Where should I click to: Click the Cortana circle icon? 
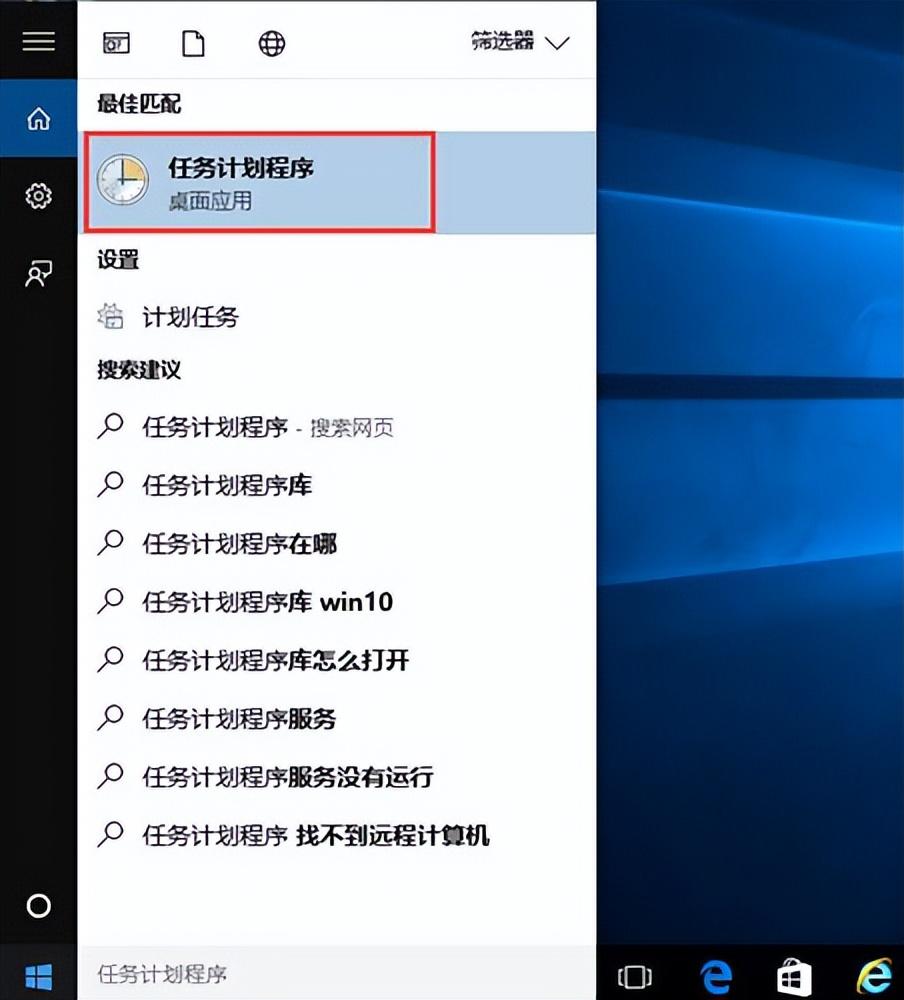tap(38, 906)
